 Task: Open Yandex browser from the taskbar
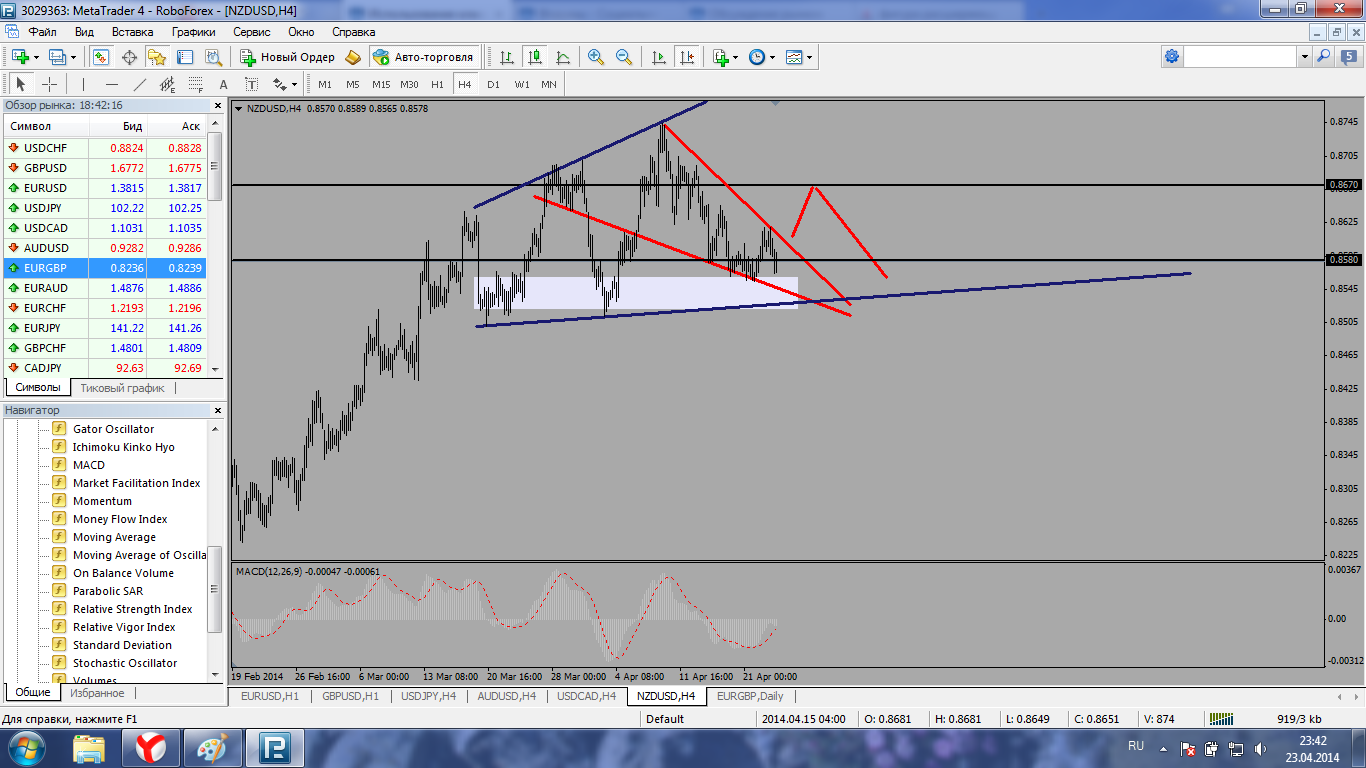(151, 747)
